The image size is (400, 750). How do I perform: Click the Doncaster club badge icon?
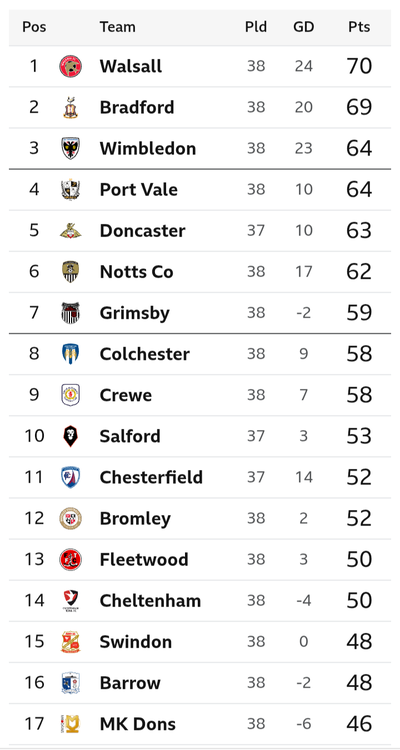tap(70, 231)
